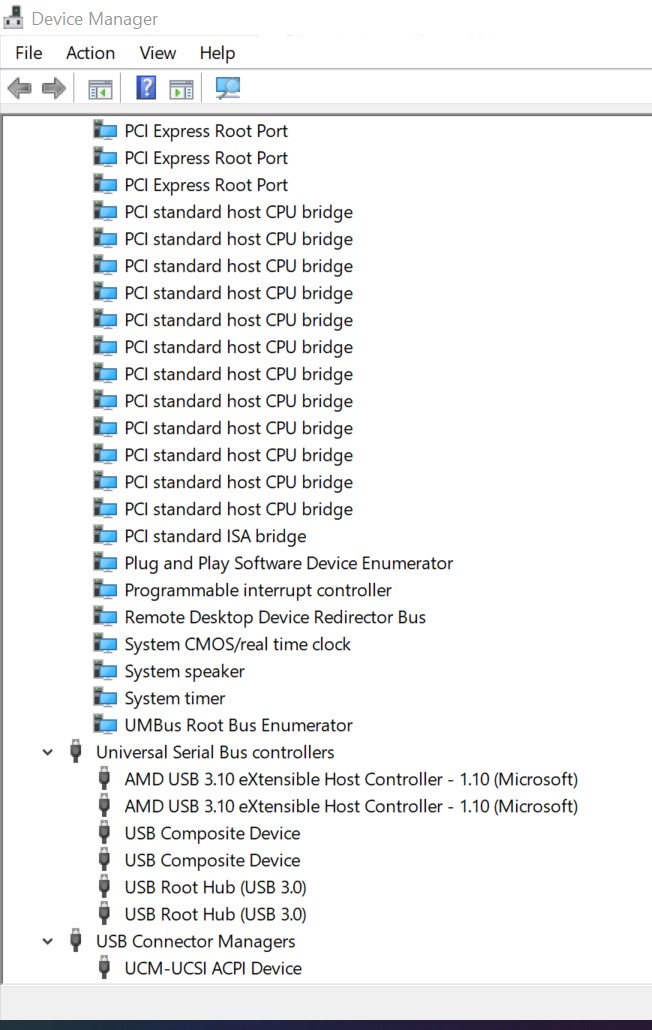The image size is (652, 1030).
Task: Open the Action menu
Action: pos(91,53)
